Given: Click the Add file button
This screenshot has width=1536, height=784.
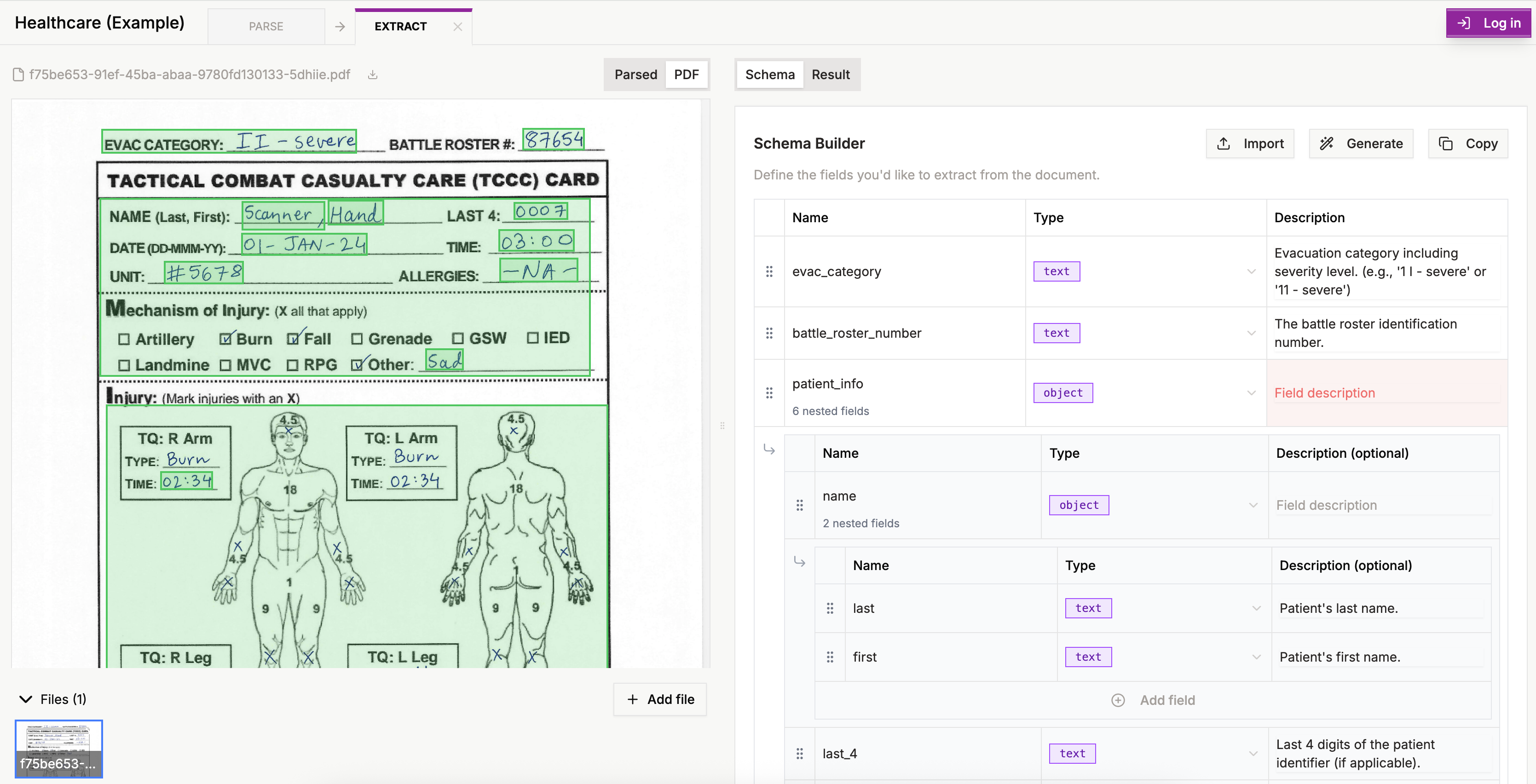Looking at the screenshot, I should (660, 699).
